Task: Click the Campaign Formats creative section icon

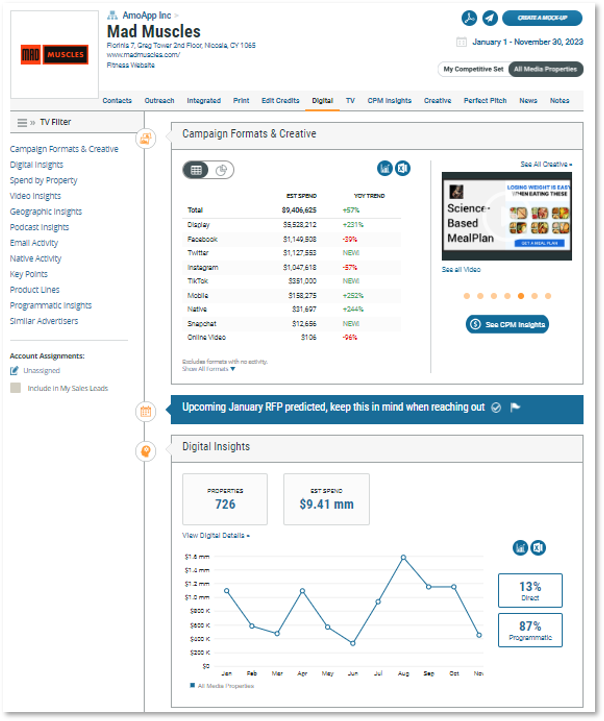Action: click(146, 138)
